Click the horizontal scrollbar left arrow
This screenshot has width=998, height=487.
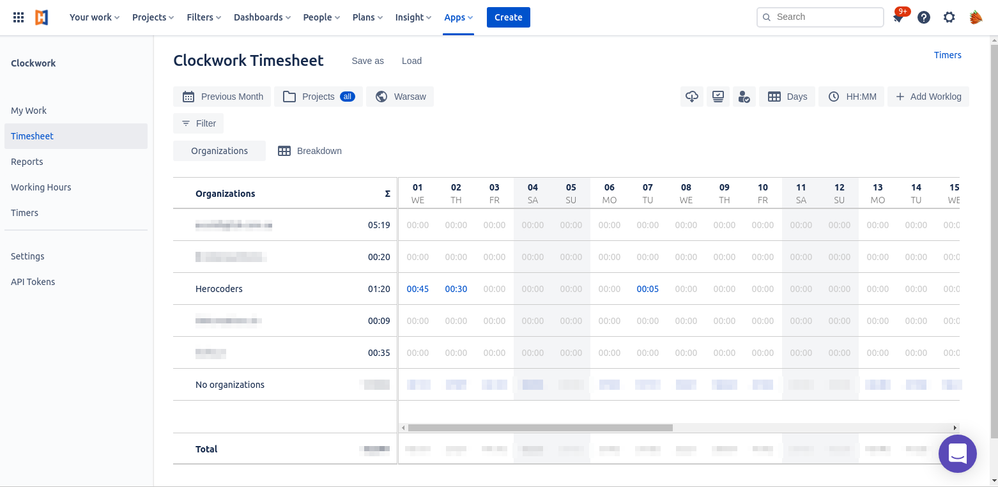[x=403, y=428]
